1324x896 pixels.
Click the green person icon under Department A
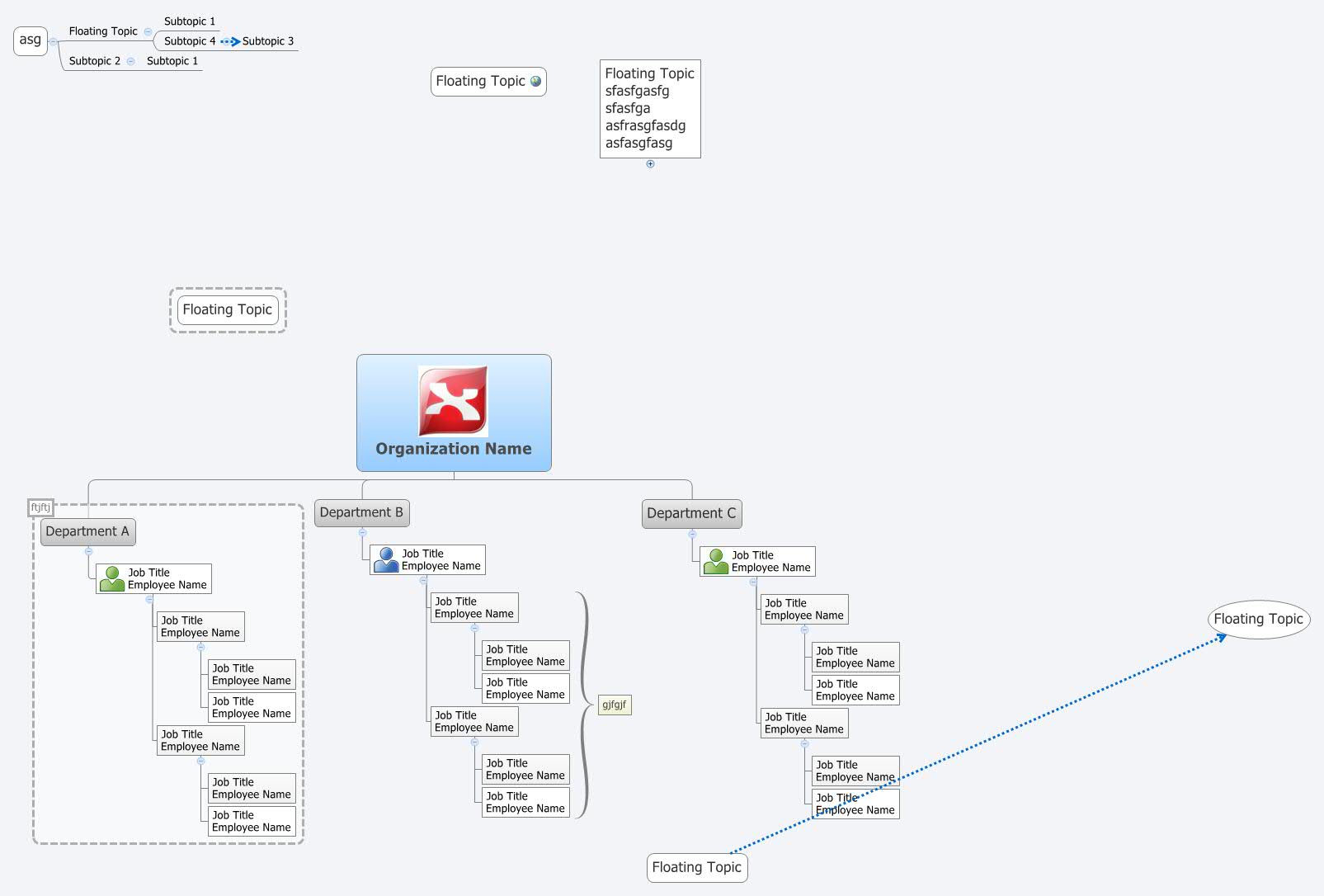pyautogui.click(x=111, y=578)
